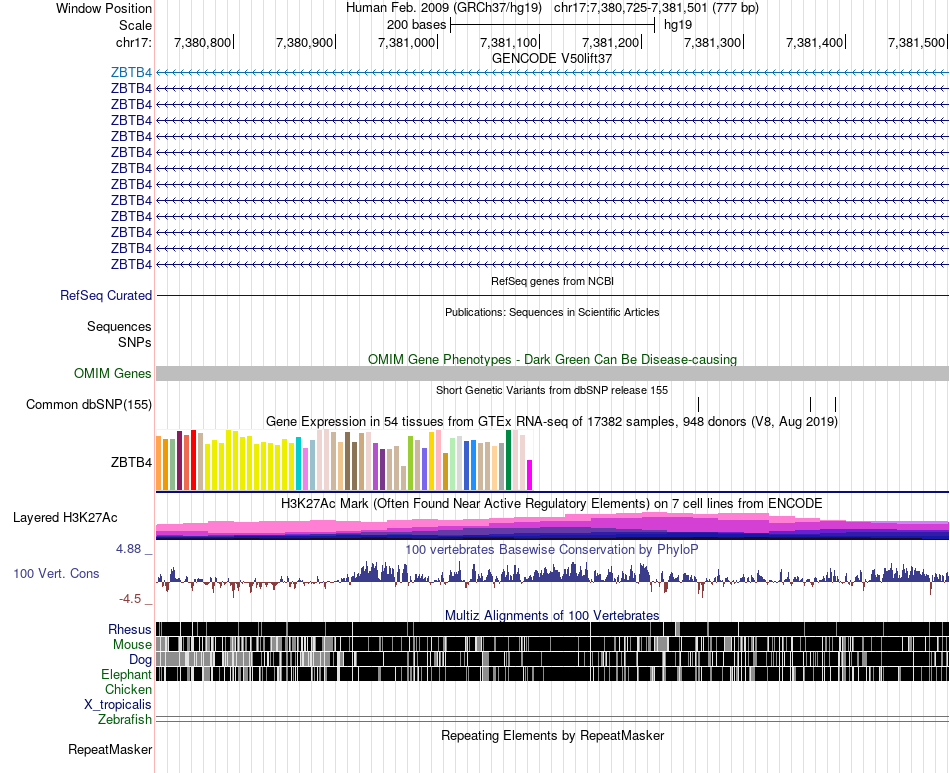Click the hg19 label beside the scale bar
Viewport: 950px width, 773px height.
[x=678, y=25]
